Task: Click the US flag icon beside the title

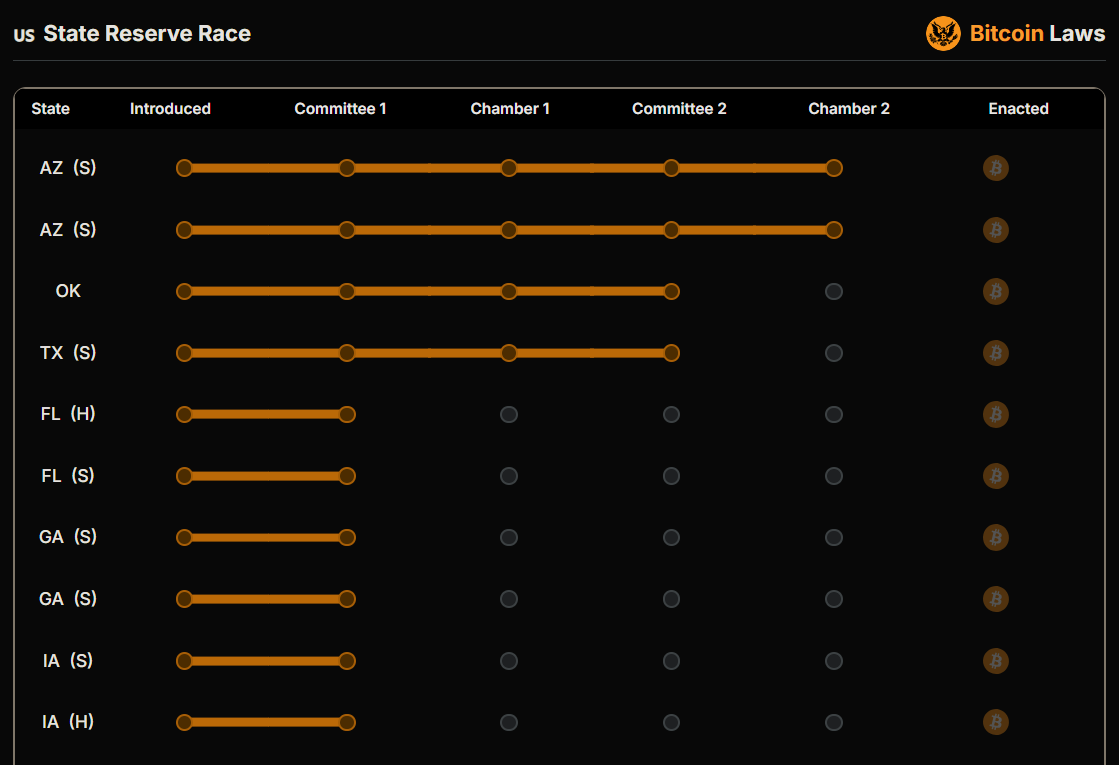Action: click(x=24, y=35)
